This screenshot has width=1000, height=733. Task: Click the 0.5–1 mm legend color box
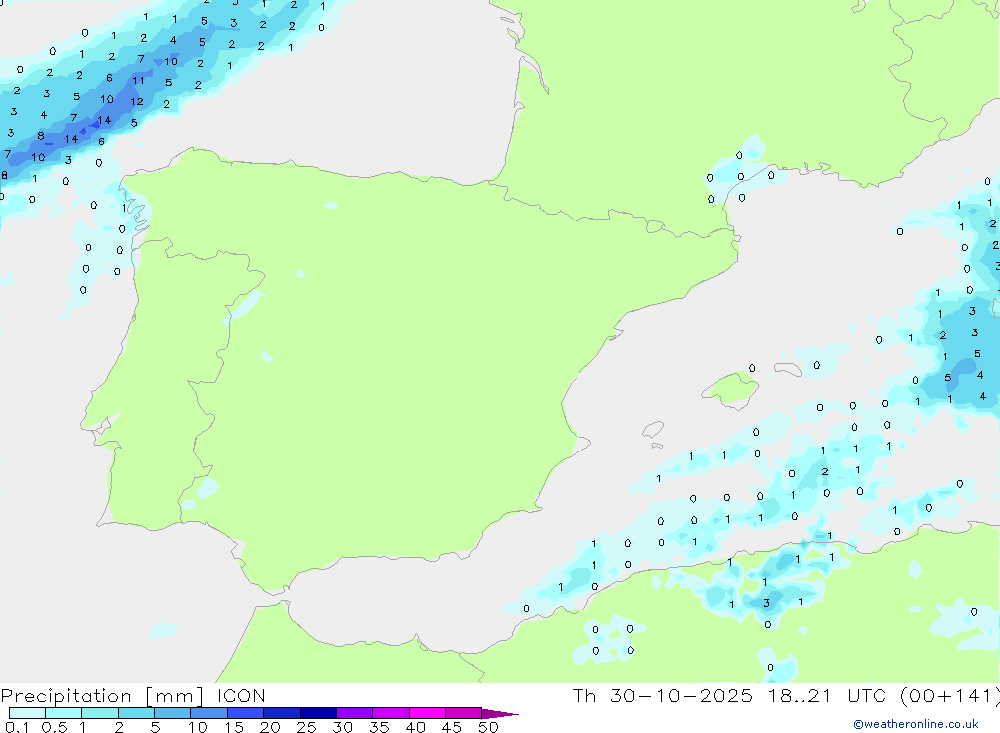point(64,713)
